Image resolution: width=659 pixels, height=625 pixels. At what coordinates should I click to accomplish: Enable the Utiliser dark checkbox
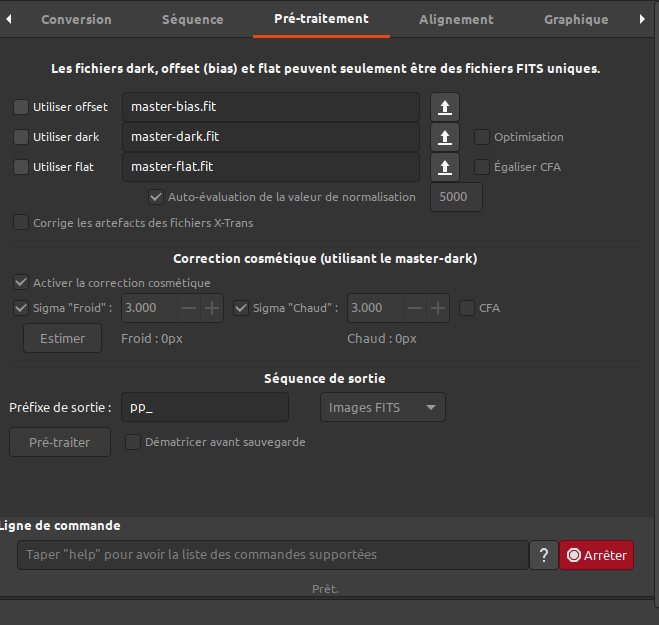pyautogui.click(x=21, y=137)
